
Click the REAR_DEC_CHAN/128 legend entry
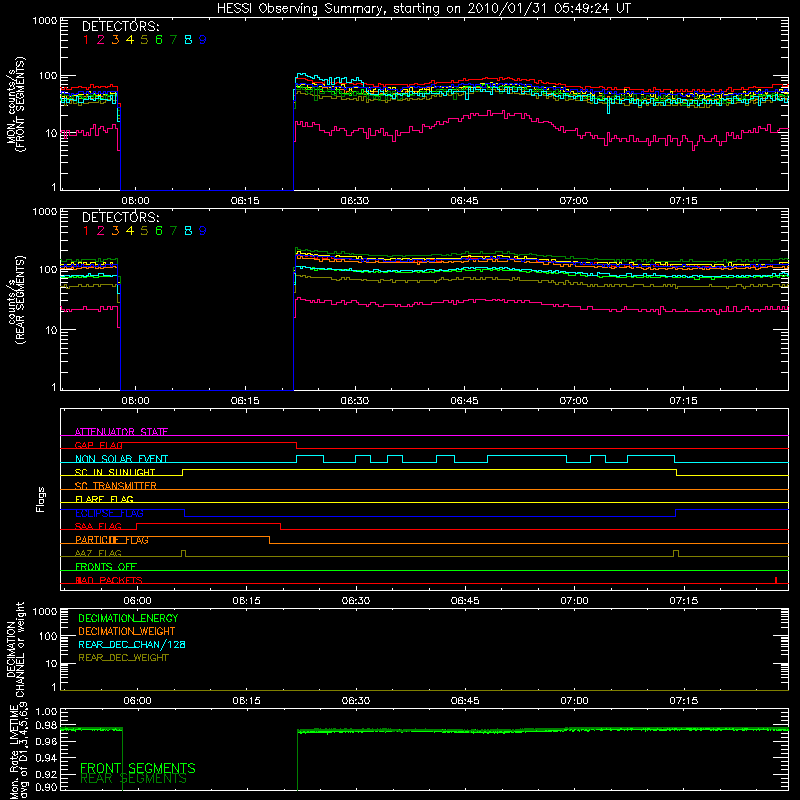(x=132, y=644)
